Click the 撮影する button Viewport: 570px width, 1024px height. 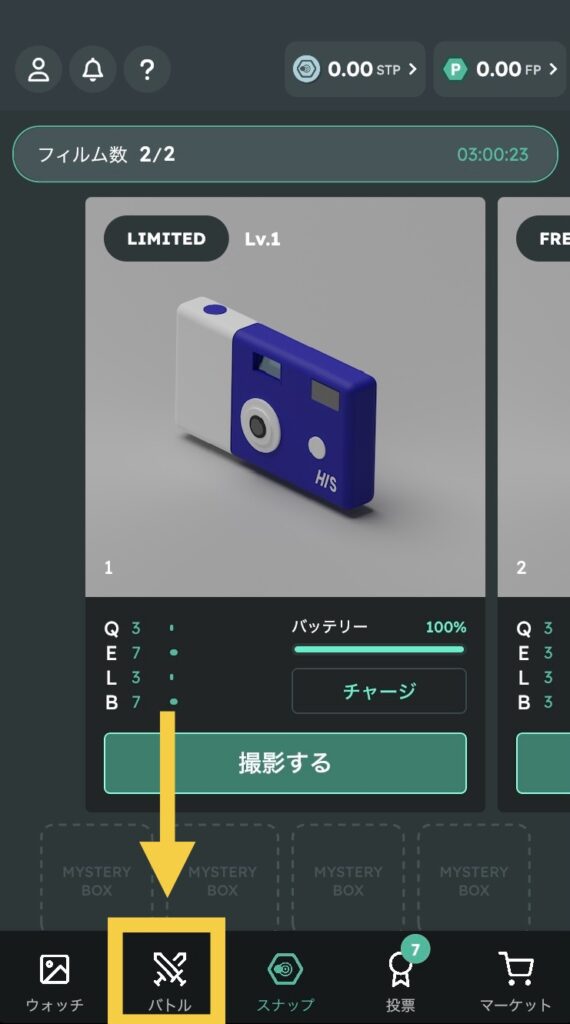[285, 763]
